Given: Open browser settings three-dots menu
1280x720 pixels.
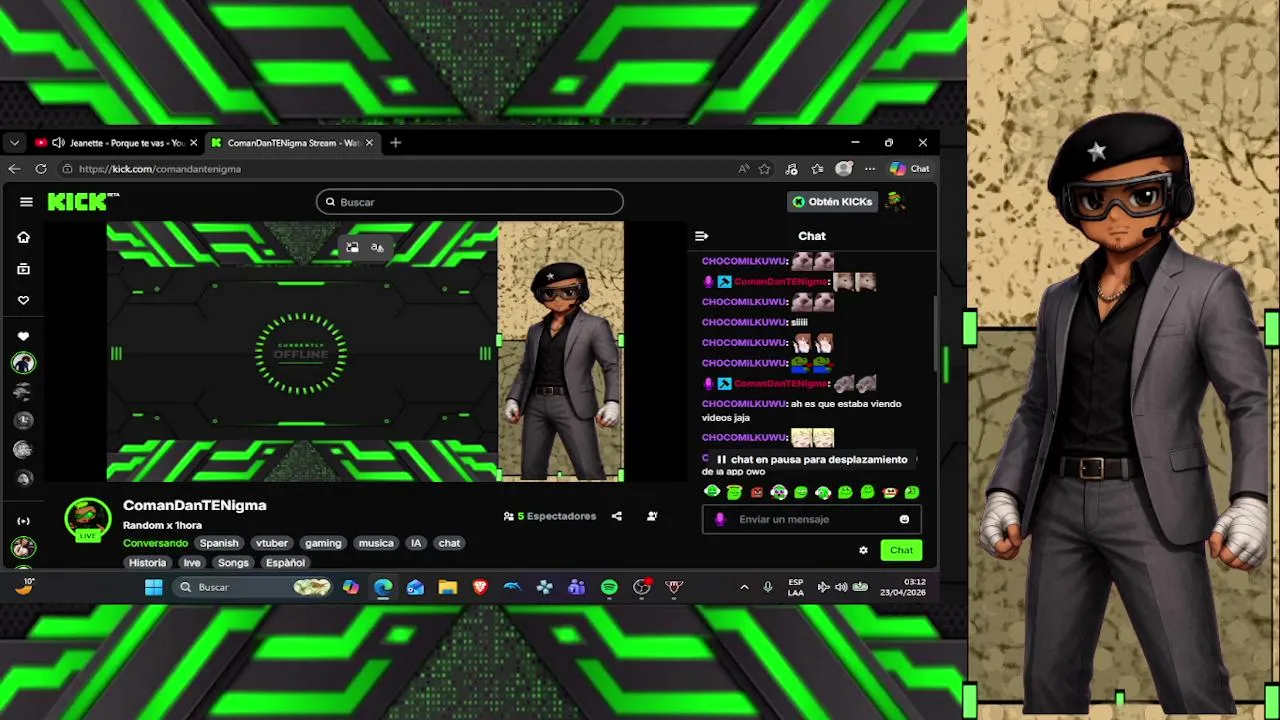Looking at the screenshot, I should 870,169.
